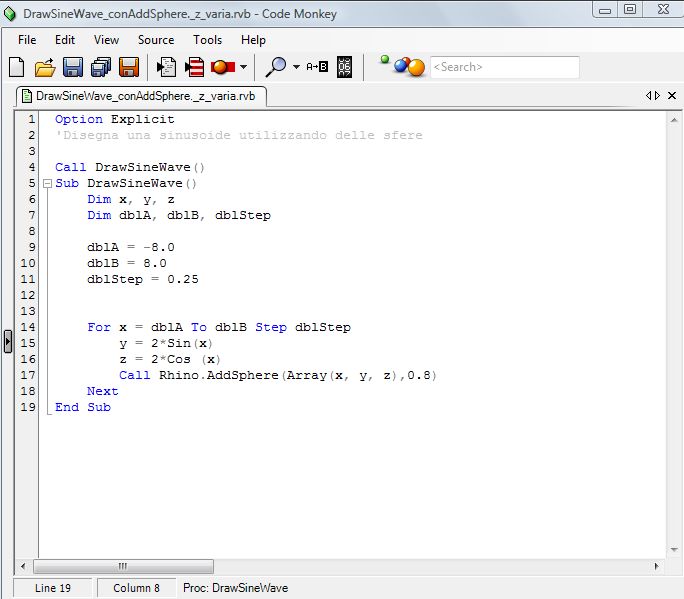The image size is (684, 599).
Task: Click the orange floppy Save As icon
Action: click(x=129, y=67)
